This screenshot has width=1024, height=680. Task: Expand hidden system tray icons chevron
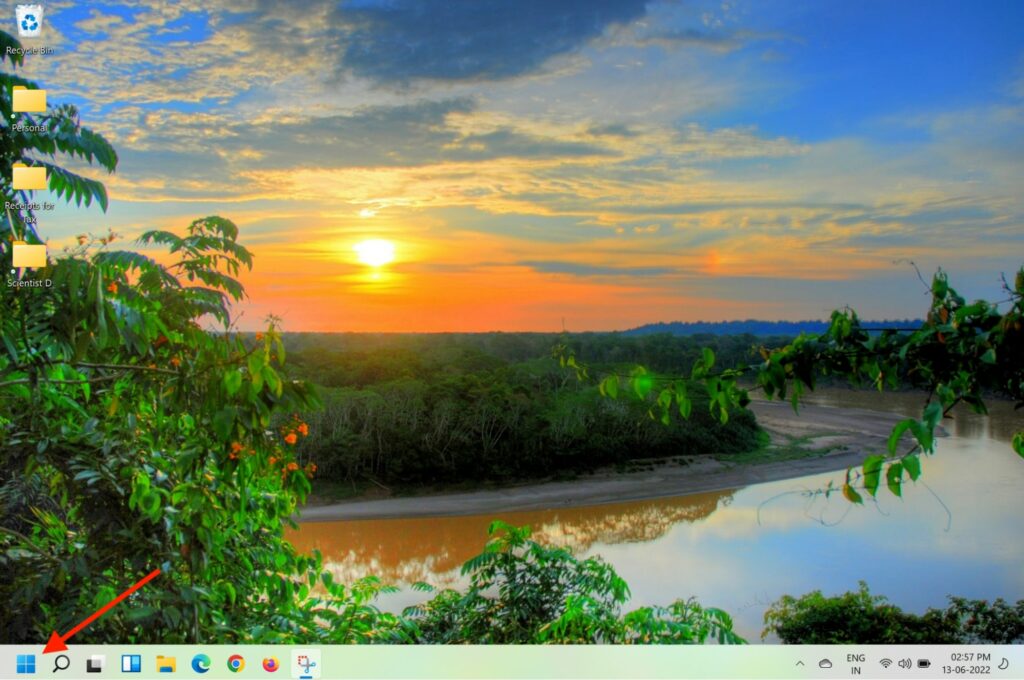(x=799, y=663)
